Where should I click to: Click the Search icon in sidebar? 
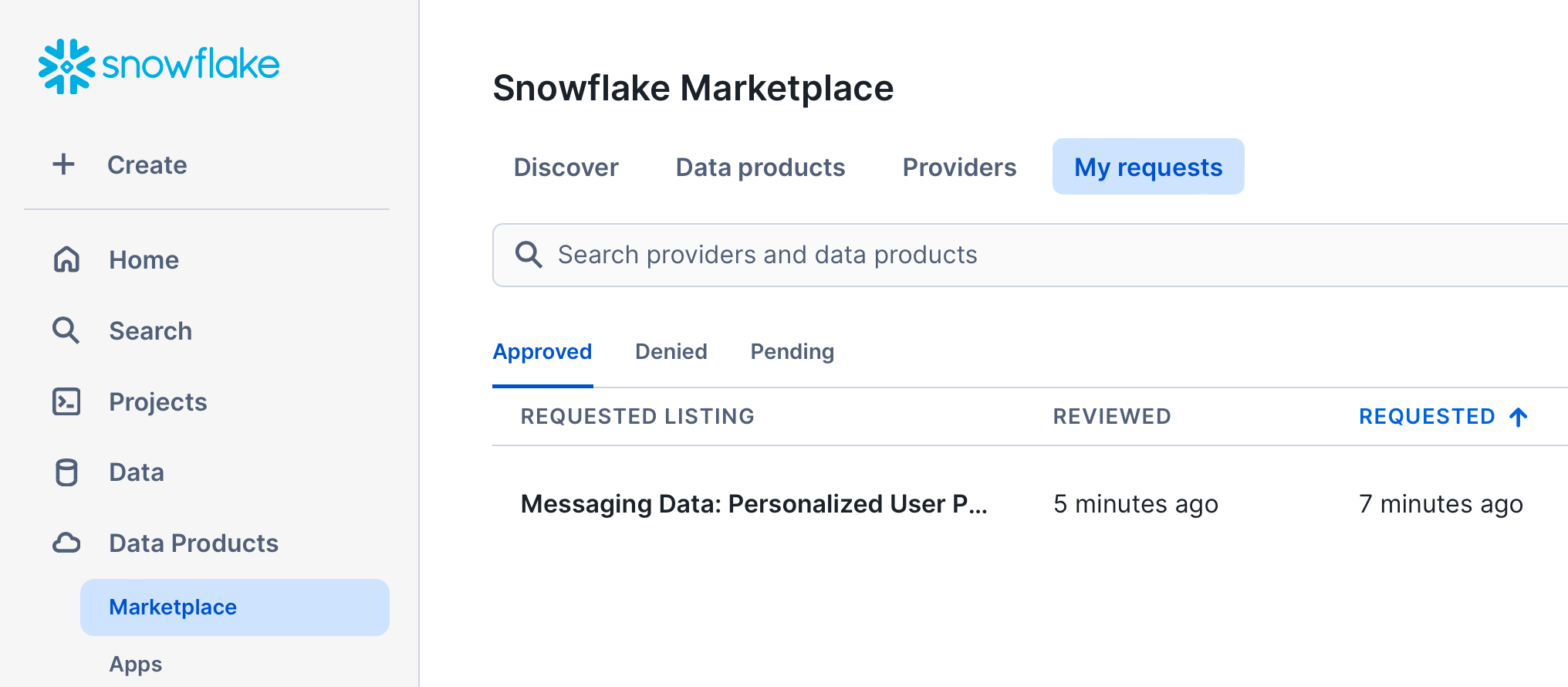point(66,330)
